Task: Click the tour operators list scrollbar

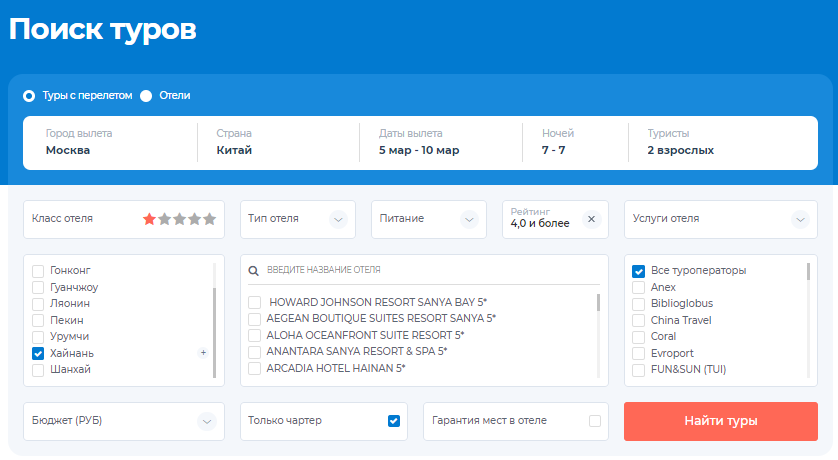Action: [x=808, y=271]
